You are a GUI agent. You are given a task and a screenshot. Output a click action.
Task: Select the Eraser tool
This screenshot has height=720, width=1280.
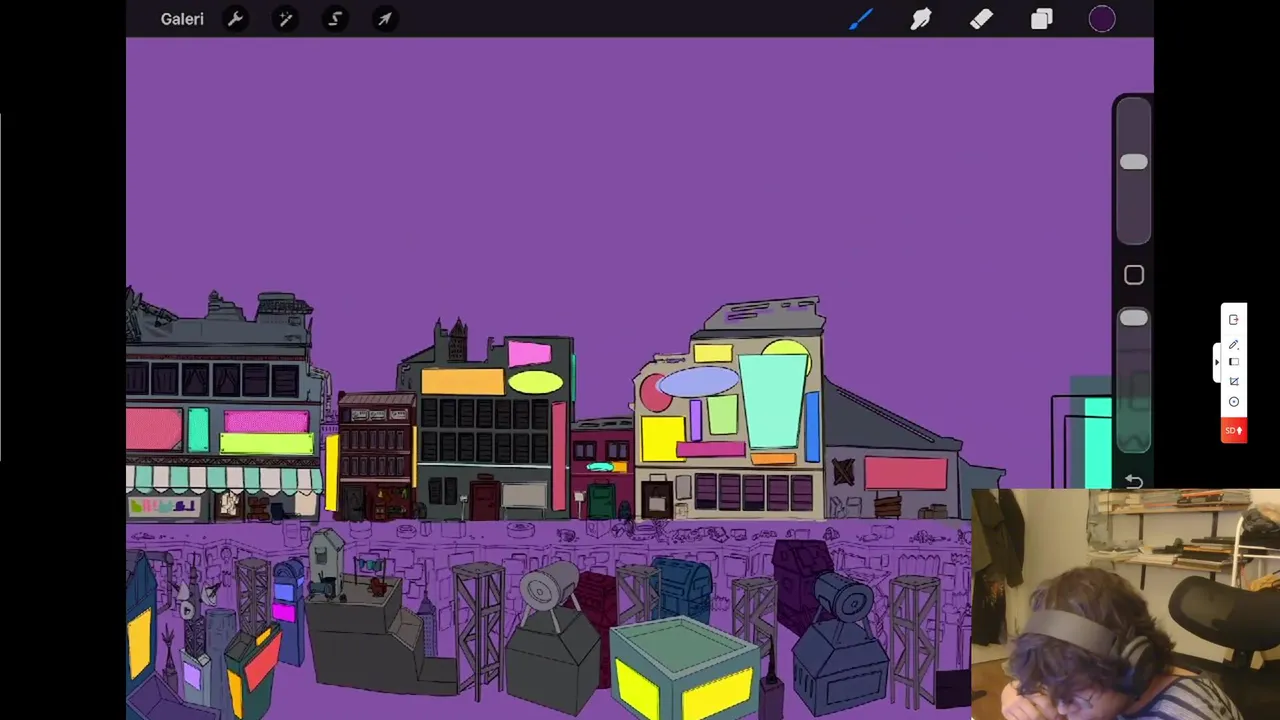[981, 19]
